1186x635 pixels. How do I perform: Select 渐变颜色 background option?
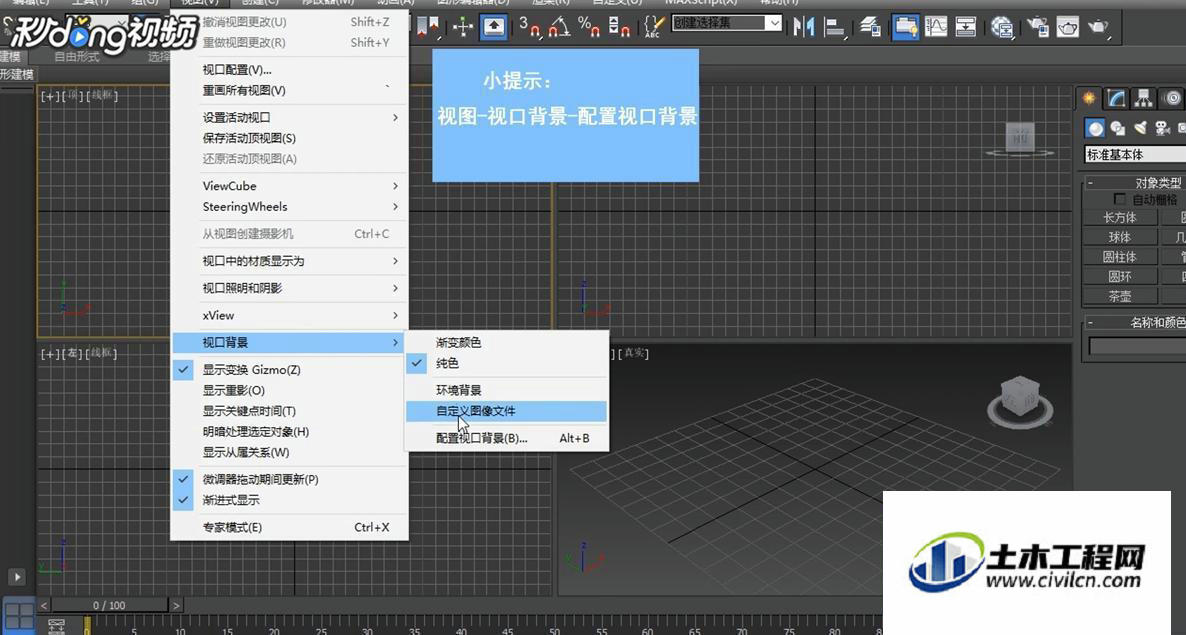click(x=507, y=342)
